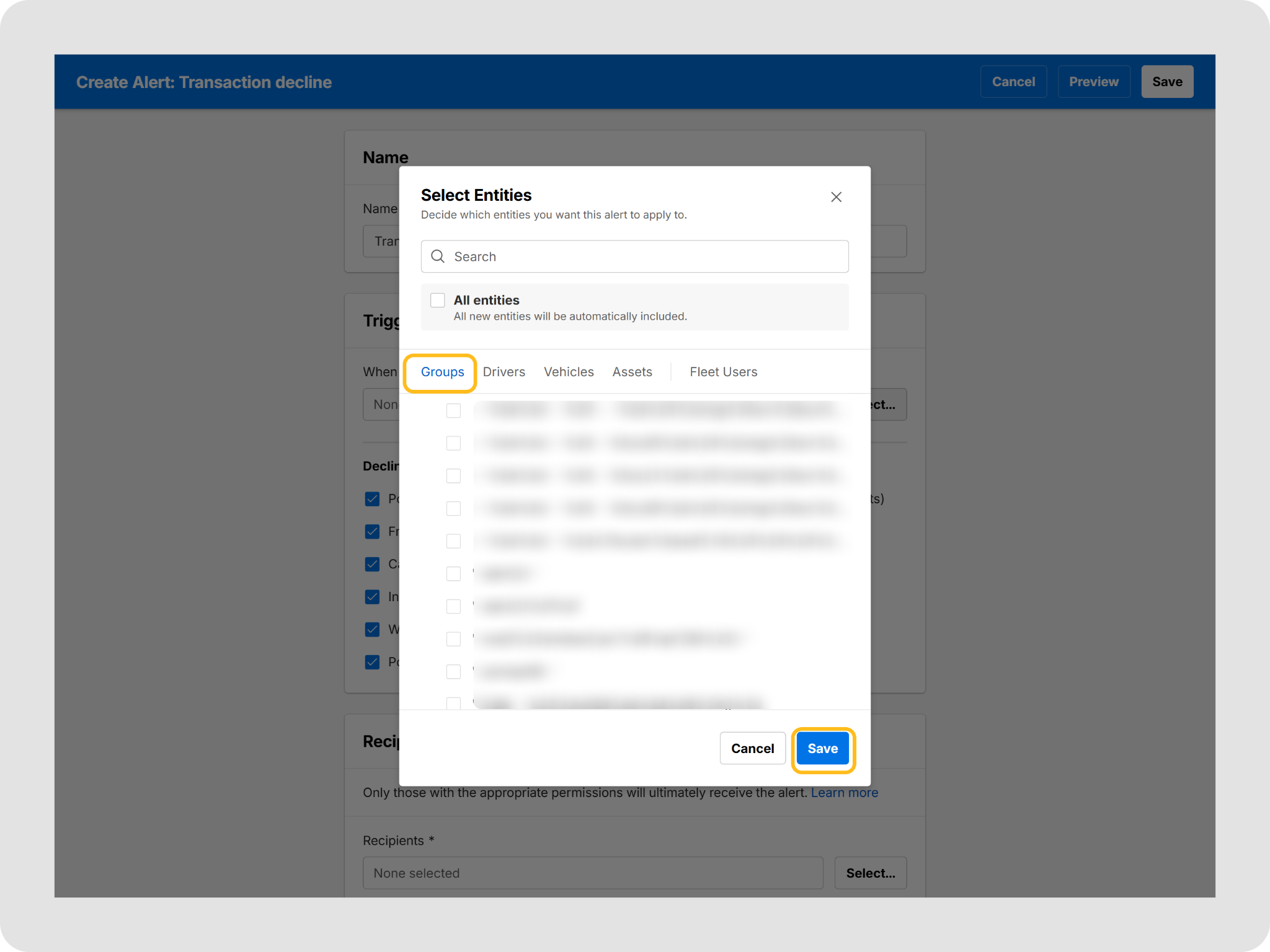This screenshot has height=952, width=1270.
Task: Click the blue Save button in the dialog
Action: (x=822, y=748)
